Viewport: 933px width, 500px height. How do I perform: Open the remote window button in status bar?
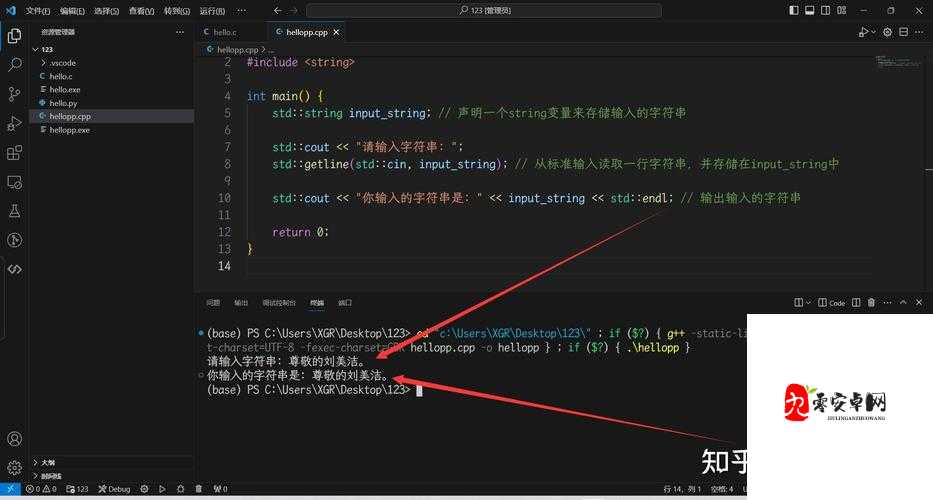coord(10,489)
